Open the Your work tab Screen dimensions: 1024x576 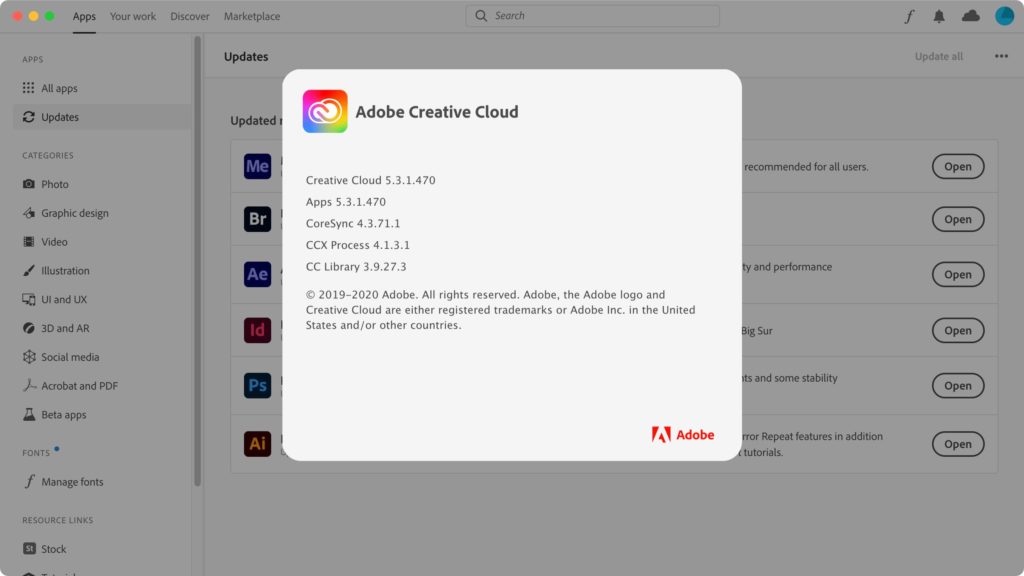pyautogui.click(x=133, y=16)
